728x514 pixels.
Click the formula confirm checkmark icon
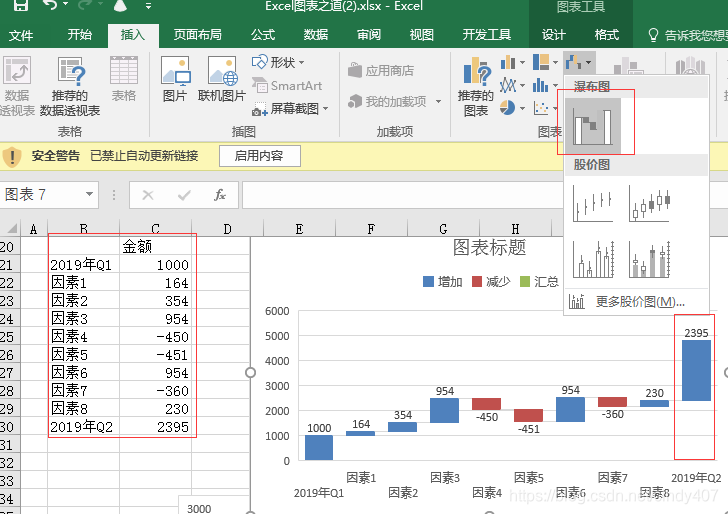(184, 195)
